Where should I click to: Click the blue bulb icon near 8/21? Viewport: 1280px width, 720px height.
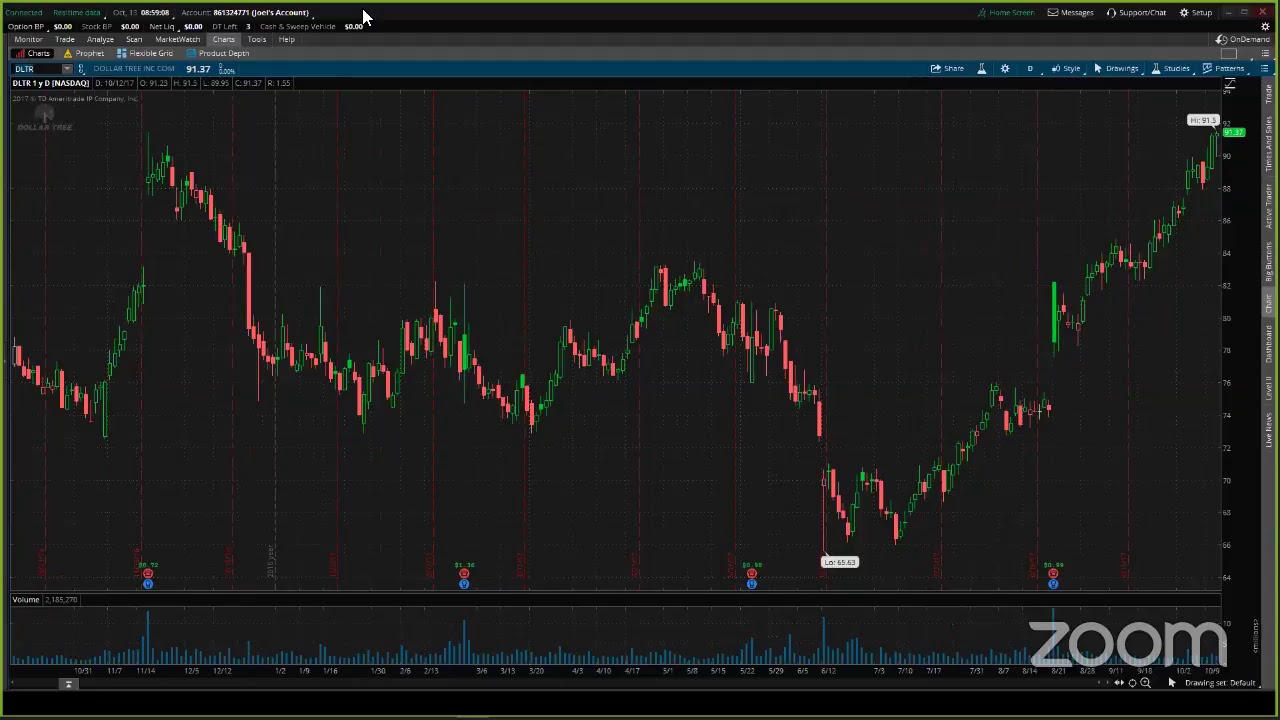coord(1053,584)
